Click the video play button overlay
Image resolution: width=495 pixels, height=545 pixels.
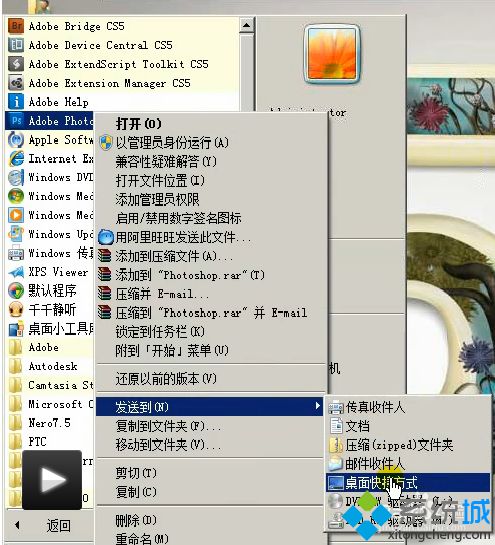[x=52, y=480]
